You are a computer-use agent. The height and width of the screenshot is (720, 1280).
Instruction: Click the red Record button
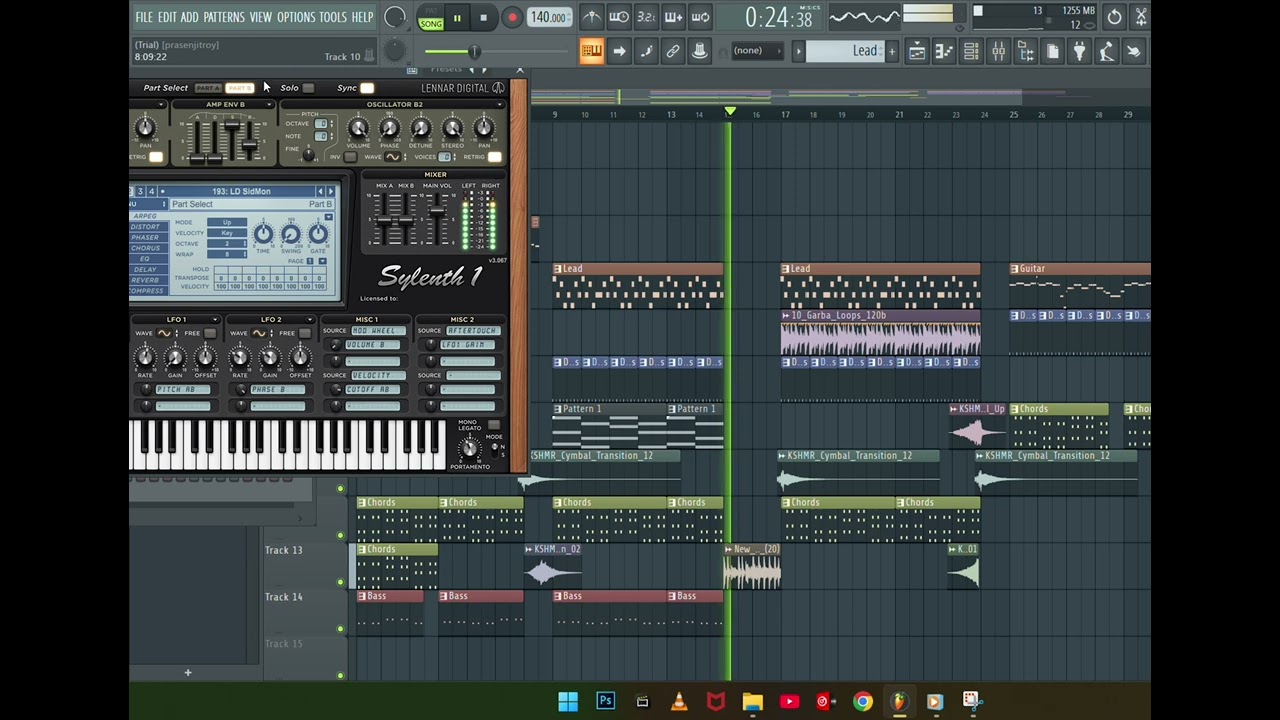click(511, 18)
